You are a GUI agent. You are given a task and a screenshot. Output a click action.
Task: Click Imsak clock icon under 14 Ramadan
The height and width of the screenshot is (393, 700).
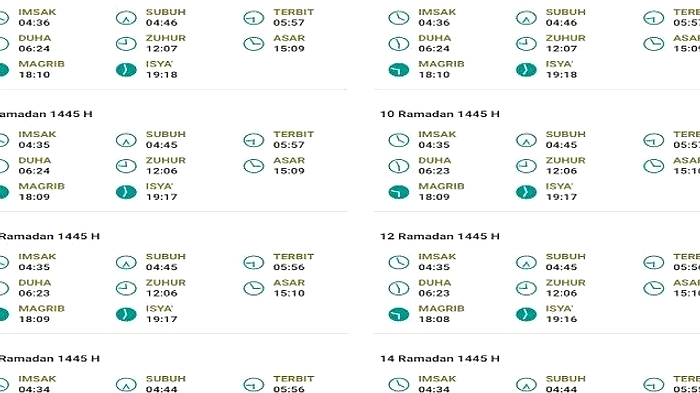tap(399, 385)
